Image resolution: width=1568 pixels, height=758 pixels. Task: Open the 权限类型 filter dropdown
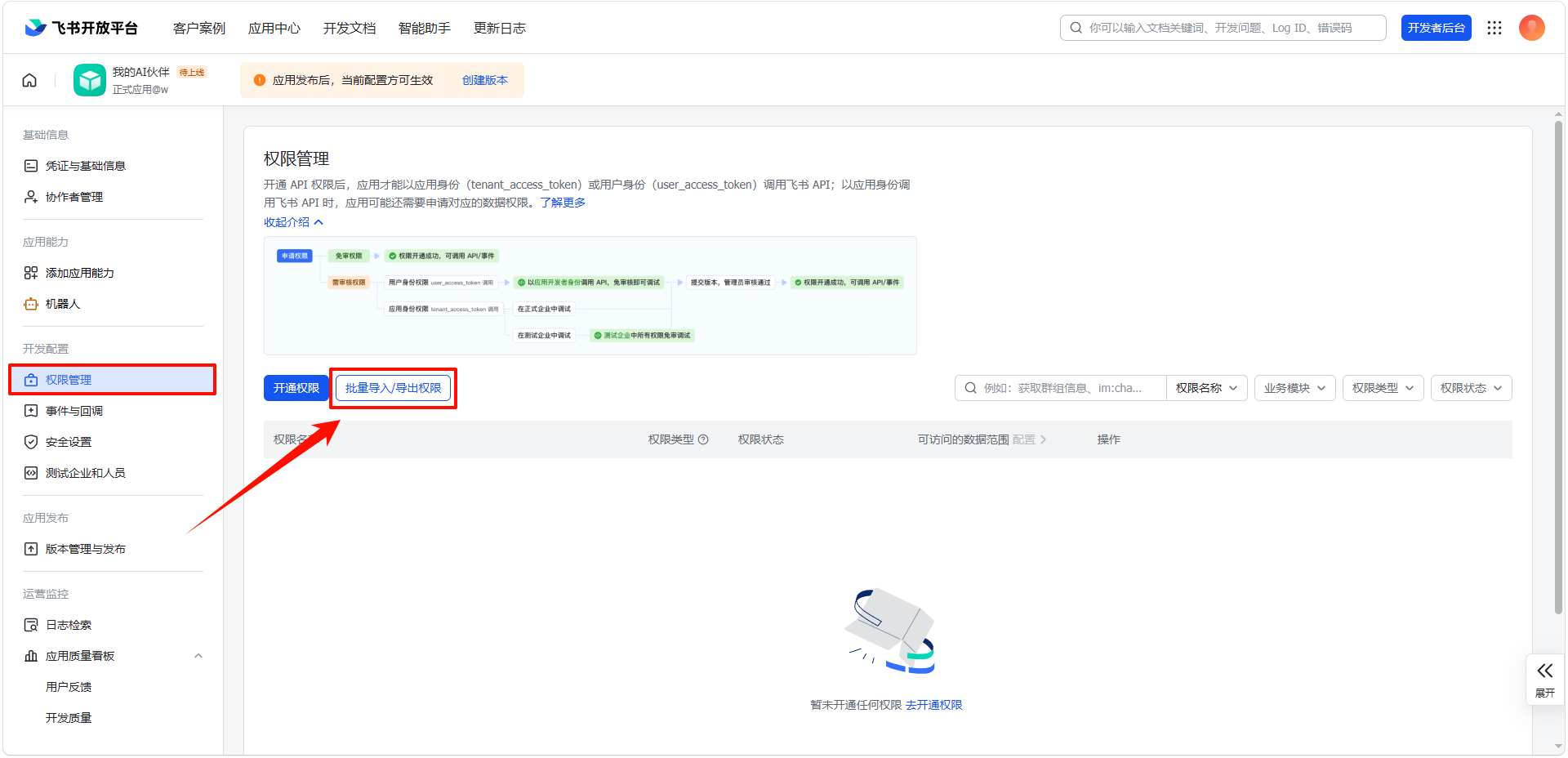[1383, 388]
